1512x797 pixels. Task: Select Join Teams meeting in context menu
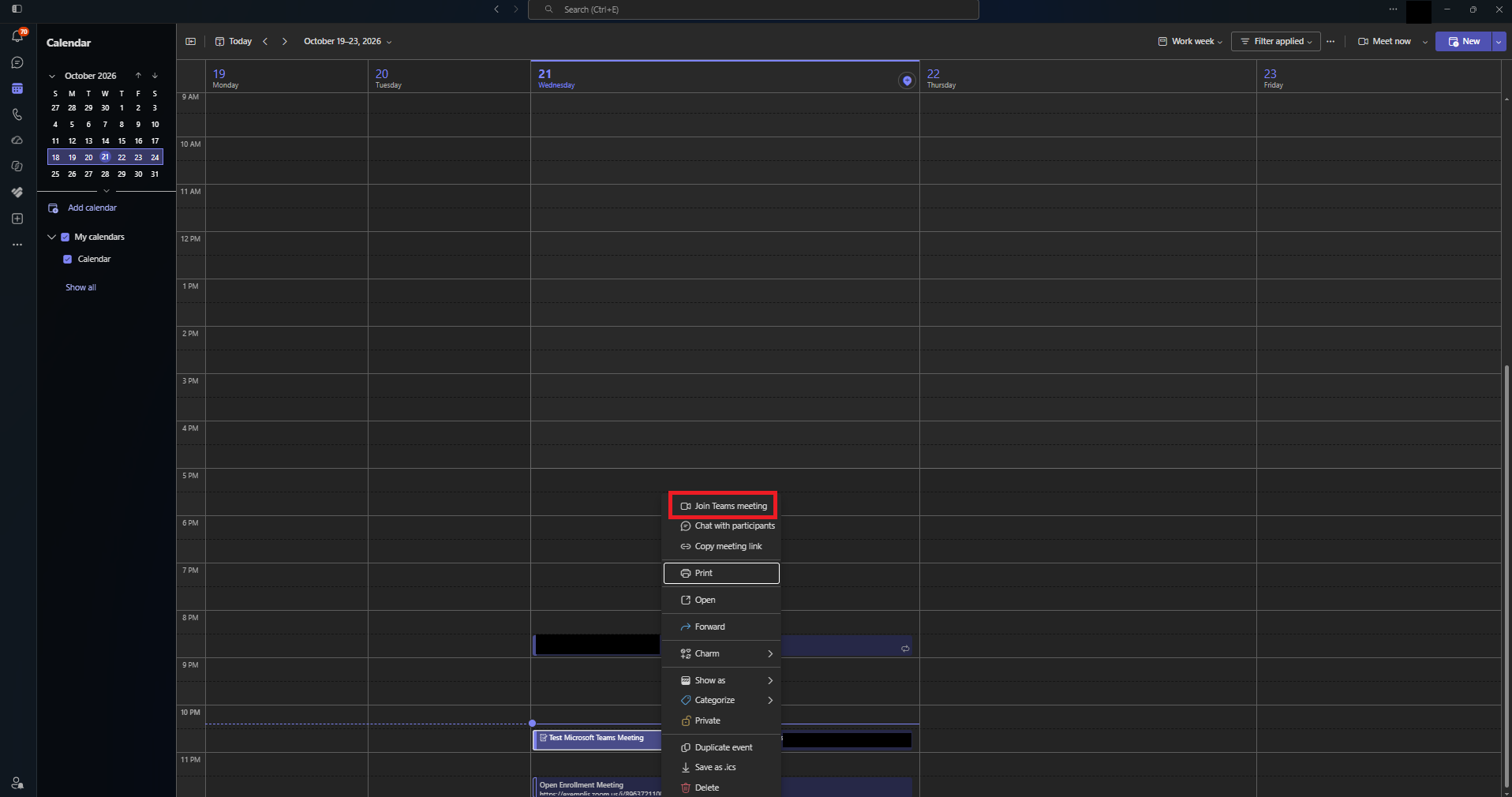(723, 506)
